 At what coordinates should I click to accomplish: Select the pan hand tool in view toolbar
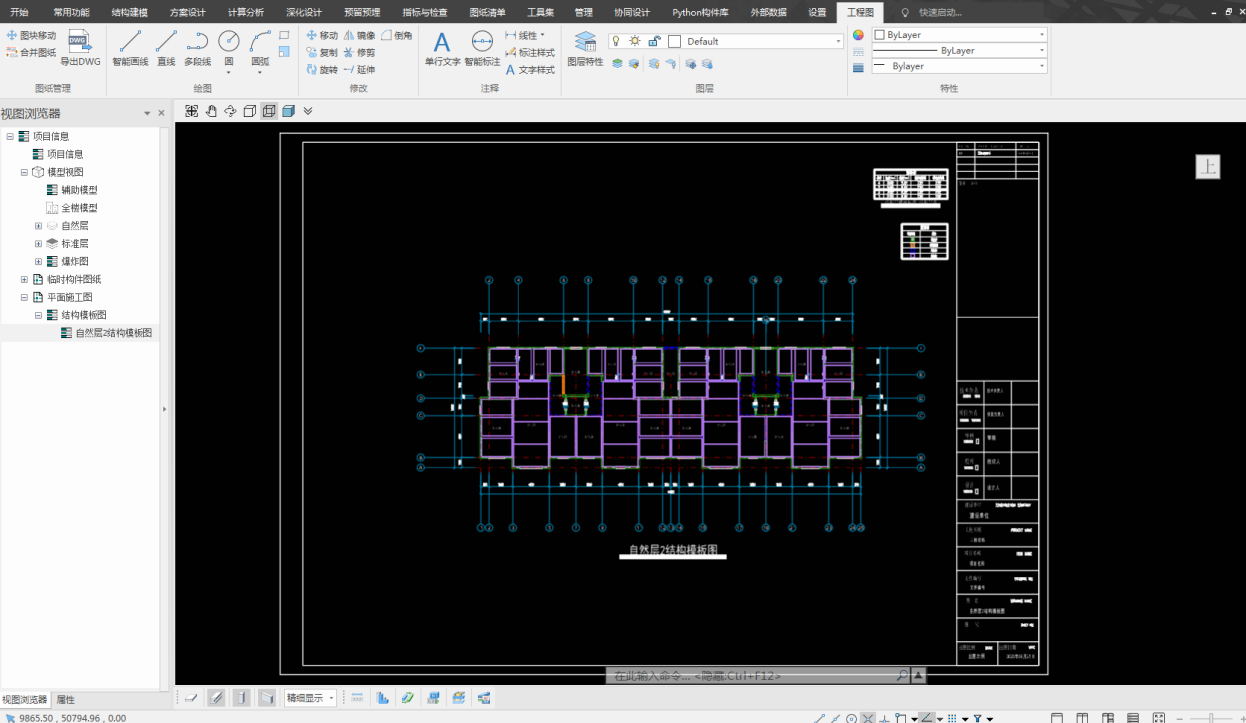[211, 111]
